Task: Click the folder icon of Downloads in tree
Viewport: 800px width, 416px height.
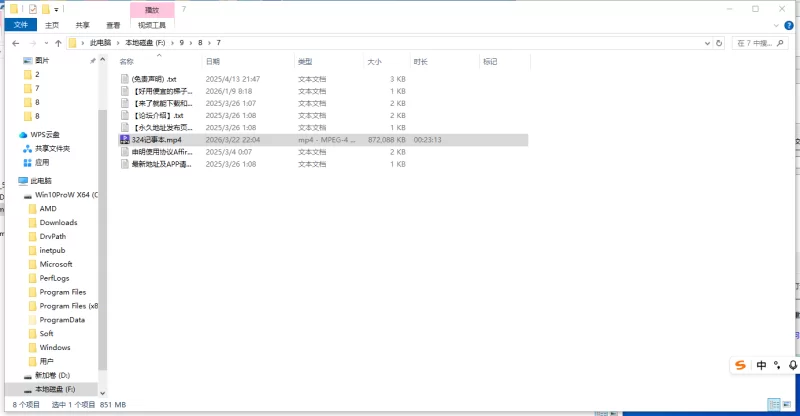Action: [x=33, y=223]
